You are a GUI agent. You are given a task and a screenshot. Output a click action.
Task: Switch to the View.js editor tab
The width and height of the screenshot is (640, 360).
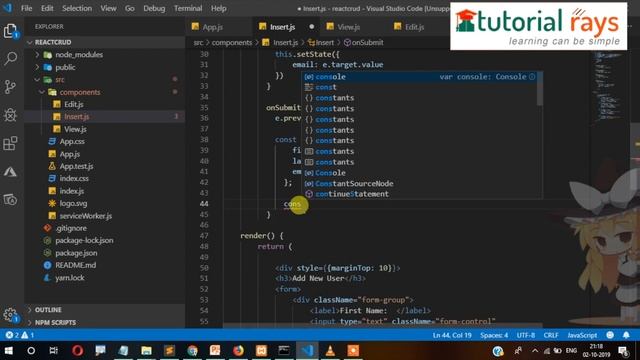pyautogui.click(x=348, y=27)
